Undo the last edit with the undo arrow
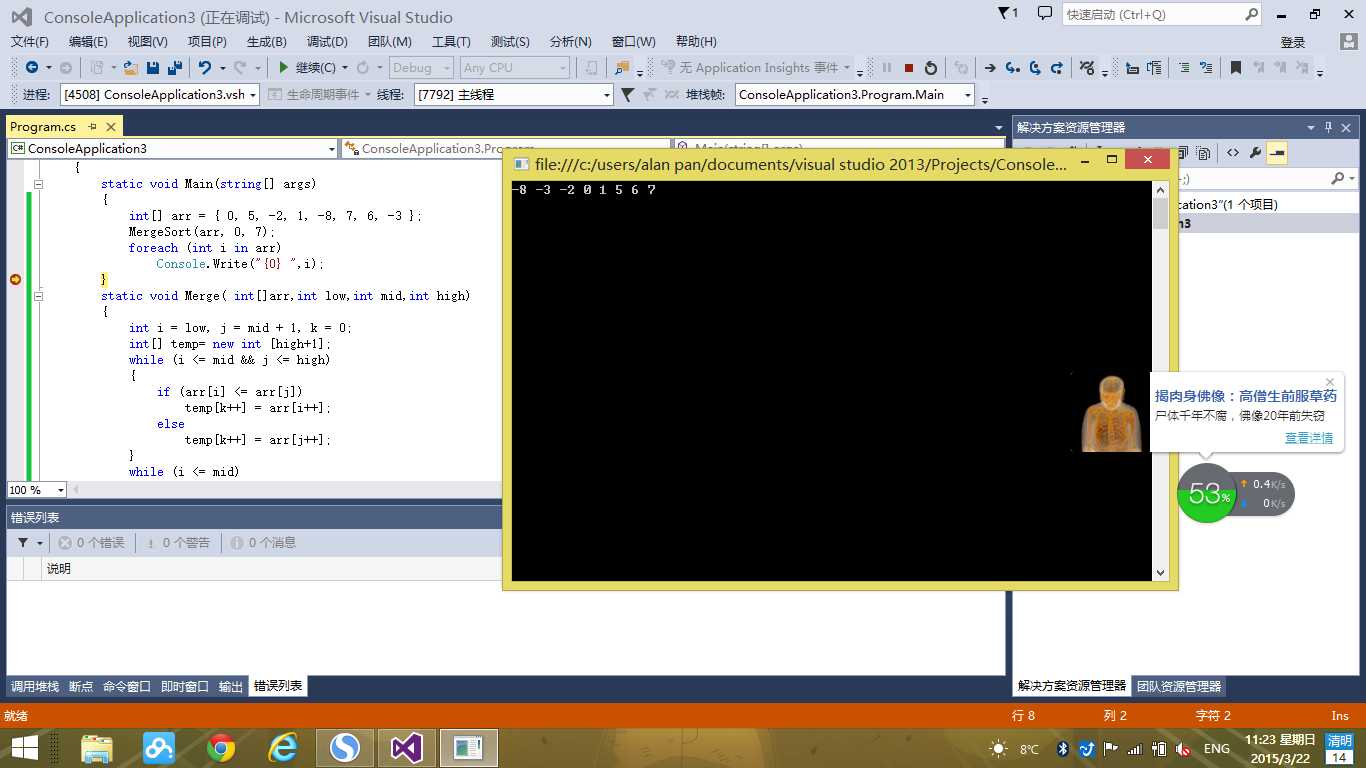The width and height of the screenshot is (1366, 768). point(204,67)
